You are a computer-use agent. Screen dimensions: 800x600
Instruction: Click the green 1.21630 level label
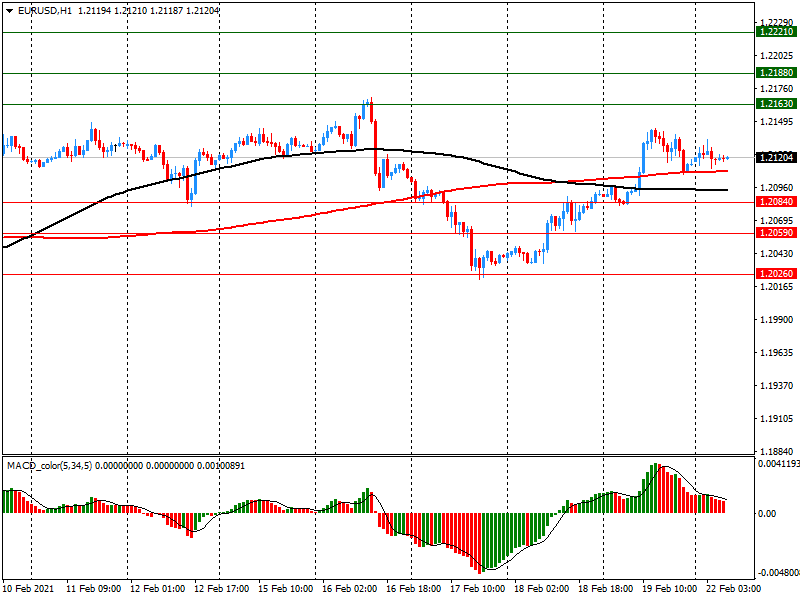pyautogui.click(x=776, y=104)
